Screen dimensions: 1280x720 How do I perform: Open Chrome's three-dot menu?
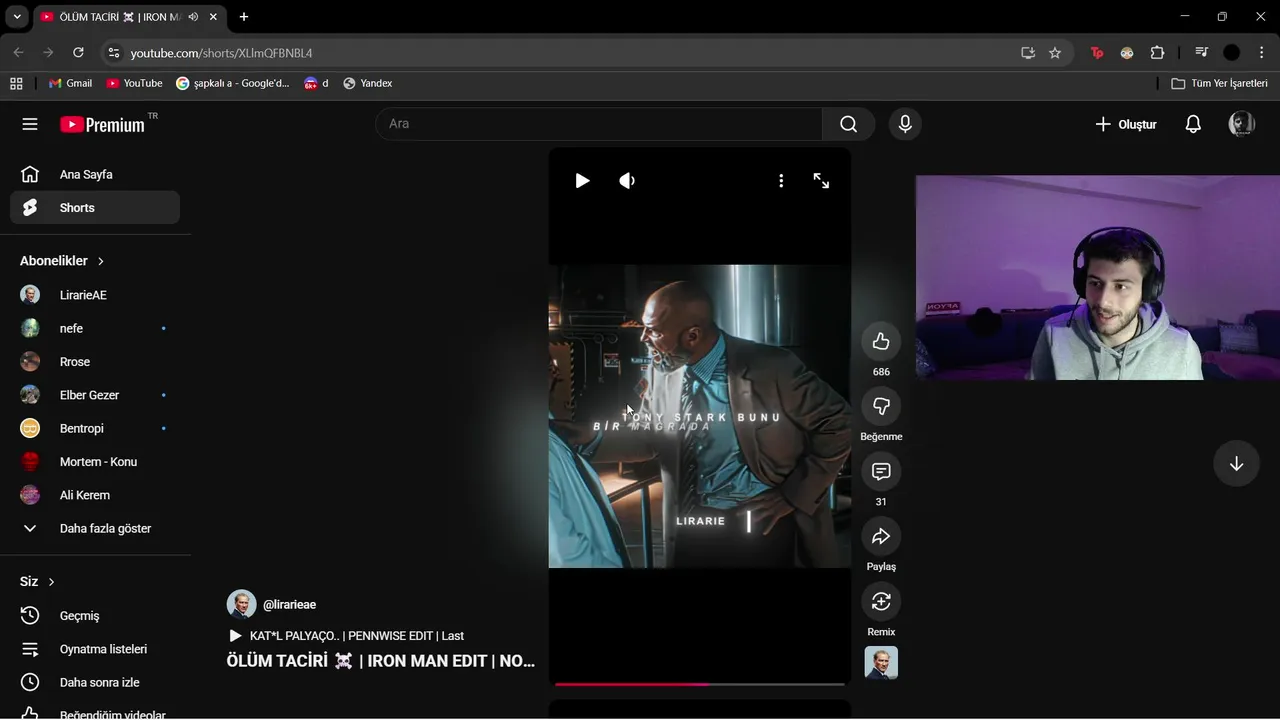click(1262, 53)
